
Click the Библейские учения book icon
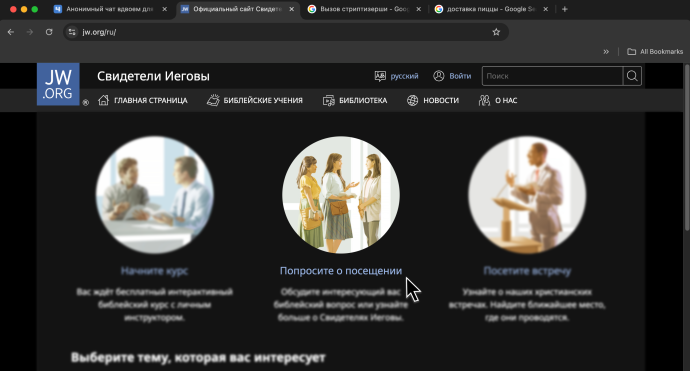pos(213,100)
